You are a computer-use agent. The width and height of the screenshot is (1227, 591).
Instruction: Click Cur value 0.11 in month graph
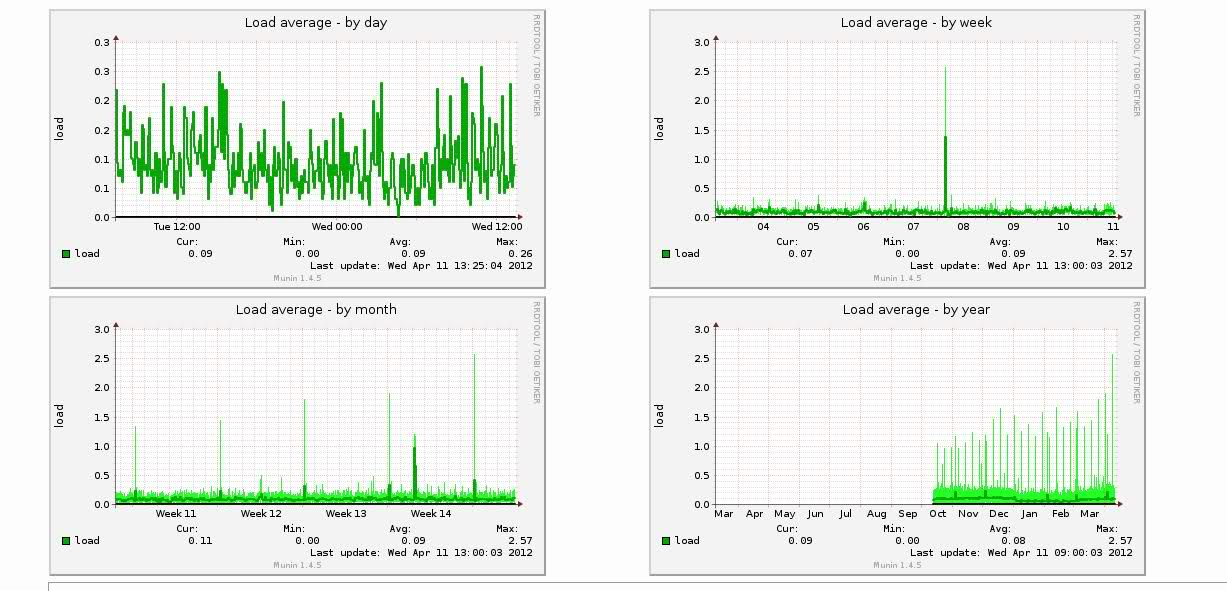(200, 541)
